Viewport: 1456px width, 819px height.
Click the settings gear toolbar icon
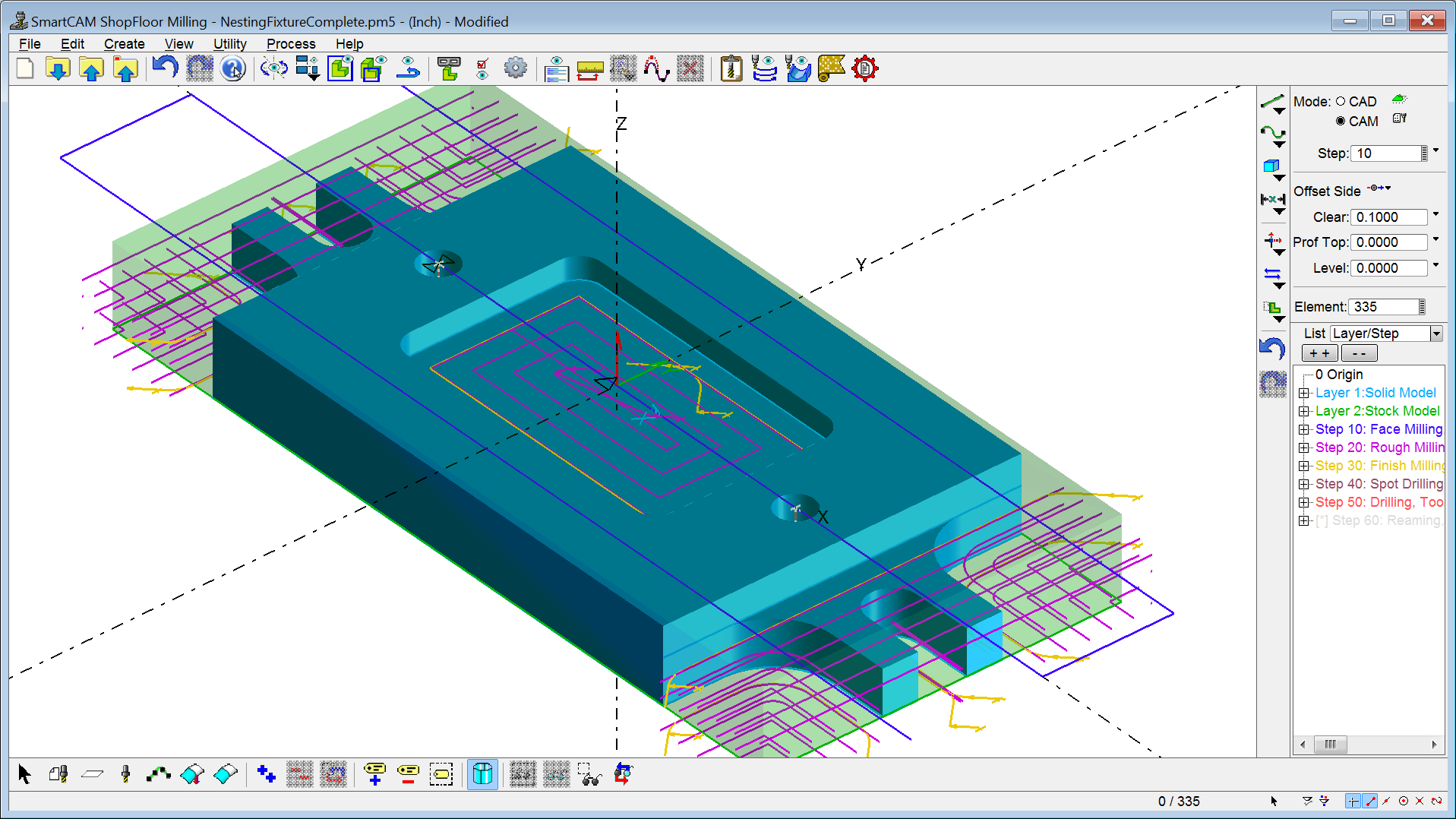point(515,69)
